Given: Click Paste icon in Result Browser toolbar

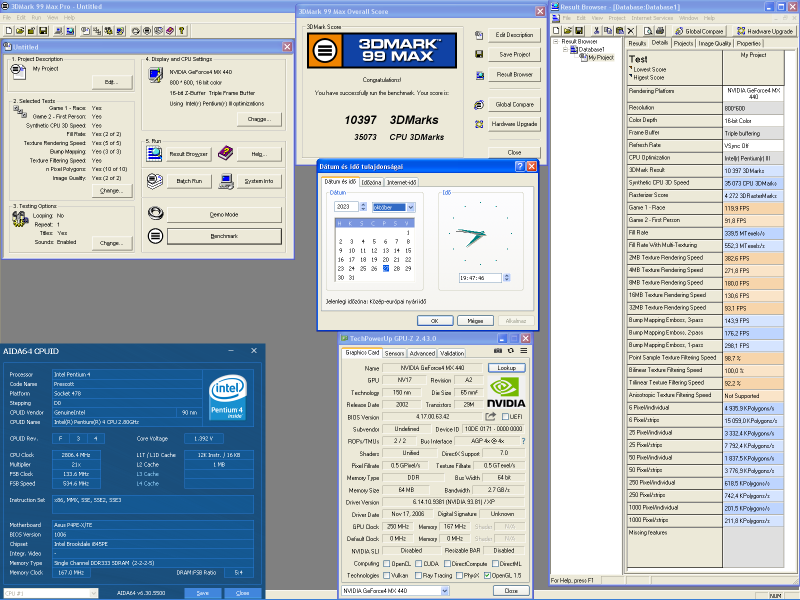Looking at the screenshot, I should tap(619, 31).
